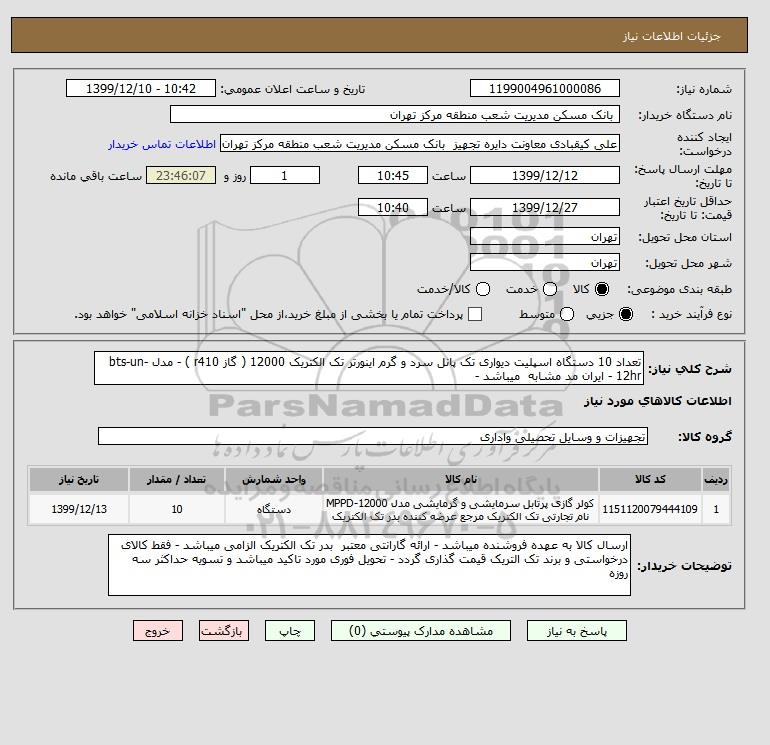Click price validity date 1399/12/27

click(545, 207)
